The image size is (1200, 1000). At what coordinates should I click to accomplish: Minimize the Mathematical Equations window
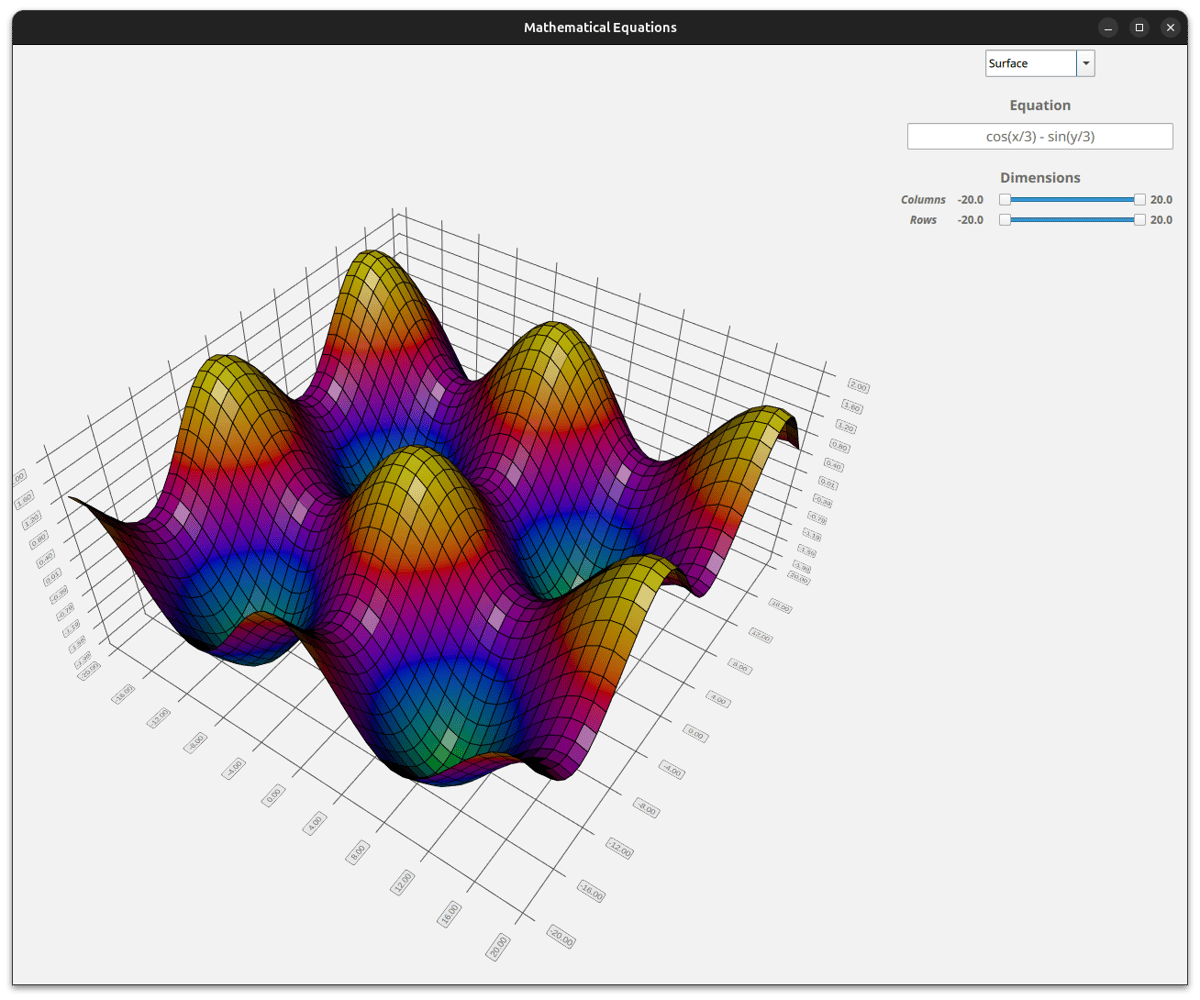click(x=1108, y=28)
